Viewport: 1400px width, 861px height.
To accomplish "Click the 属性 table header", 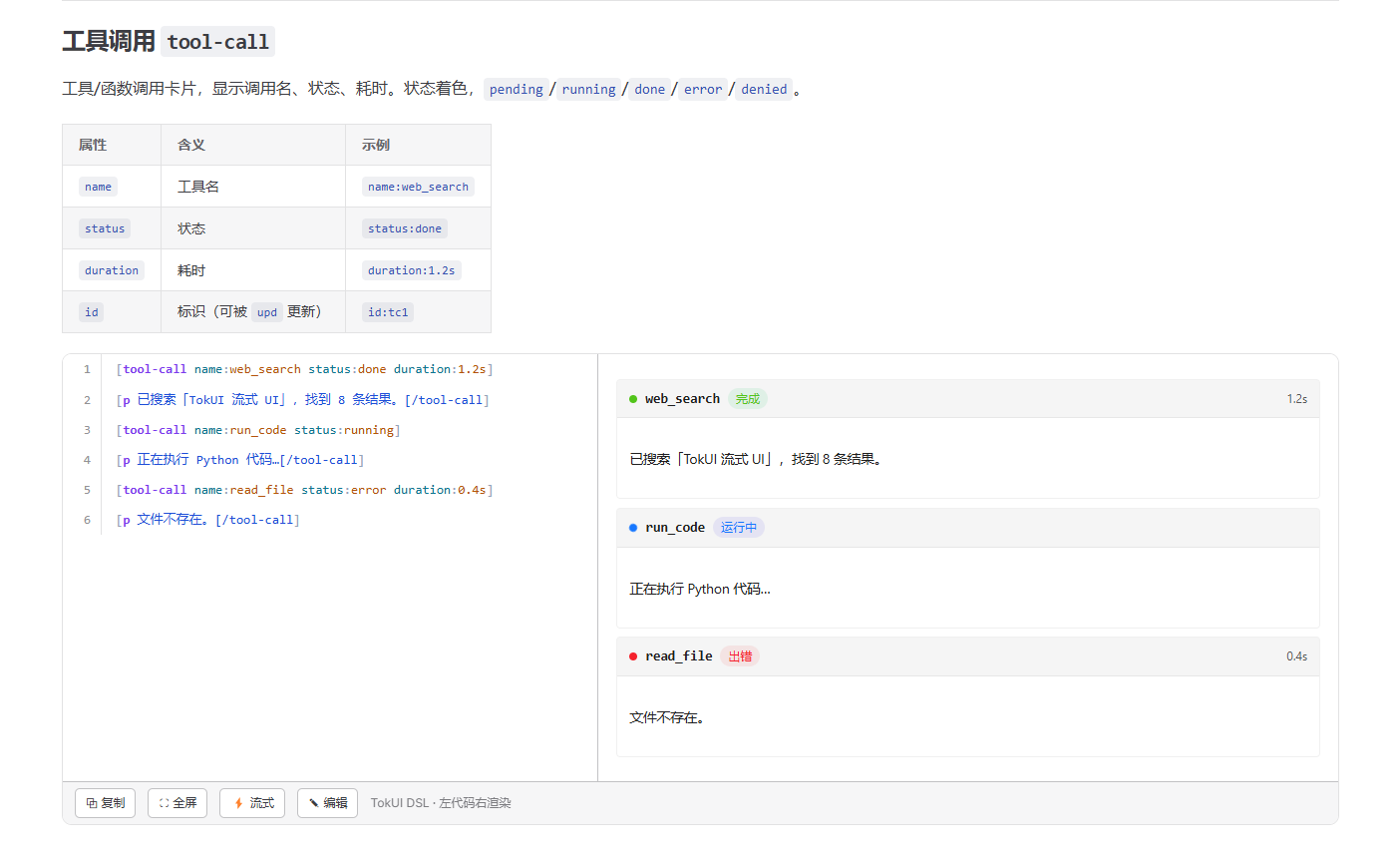I will (x=112, y=145).
